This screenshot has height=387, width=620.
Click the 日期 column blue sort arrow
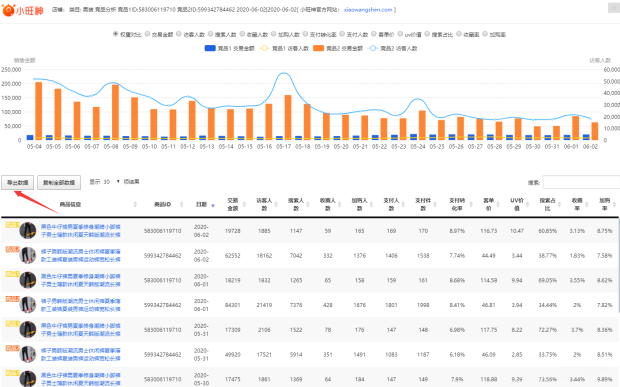213,205
